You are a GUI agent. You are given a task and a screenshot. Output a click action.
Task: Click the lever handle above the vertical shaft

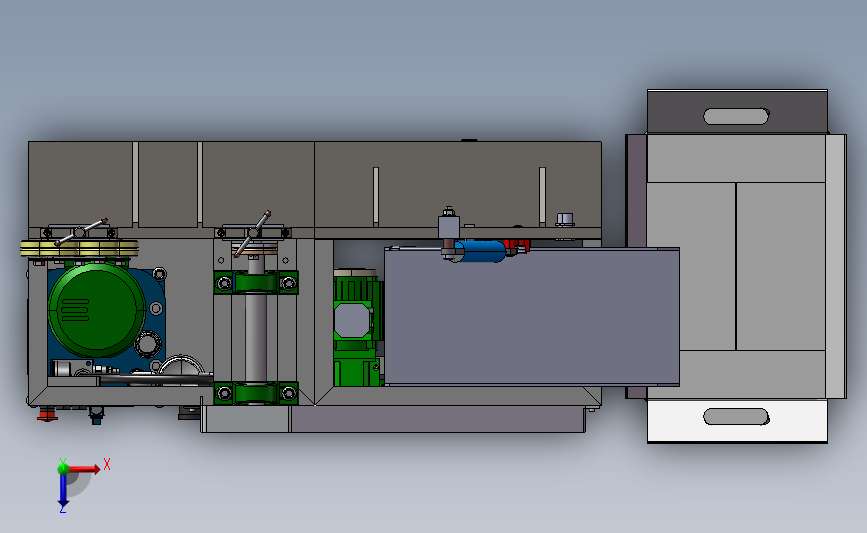click(x=252, y=233)
